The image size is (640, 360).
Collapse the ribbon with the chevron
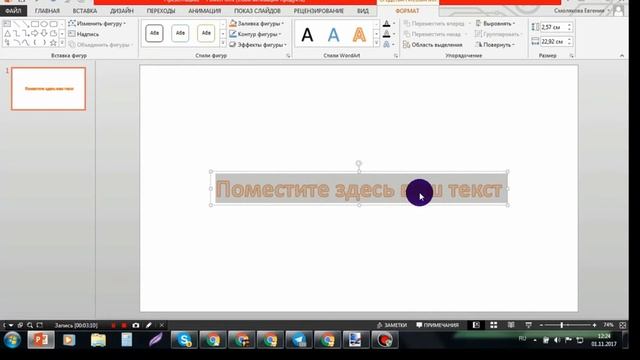point(622,56)
